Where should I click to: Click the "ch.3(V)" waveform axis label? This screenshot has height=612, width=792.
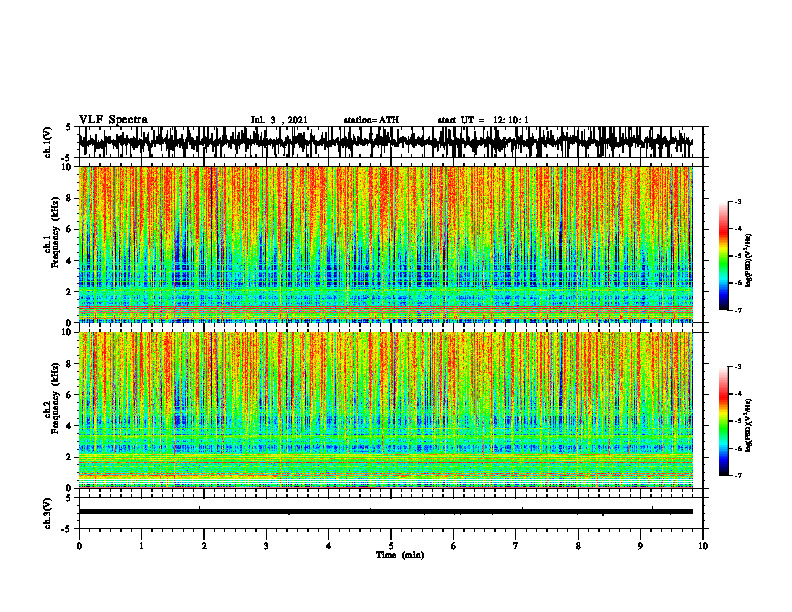[x=48, y=513]
